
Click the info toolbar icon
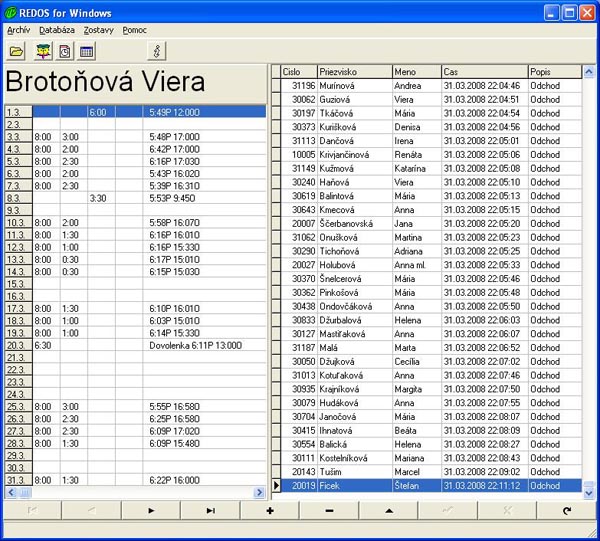click(156, 51)
